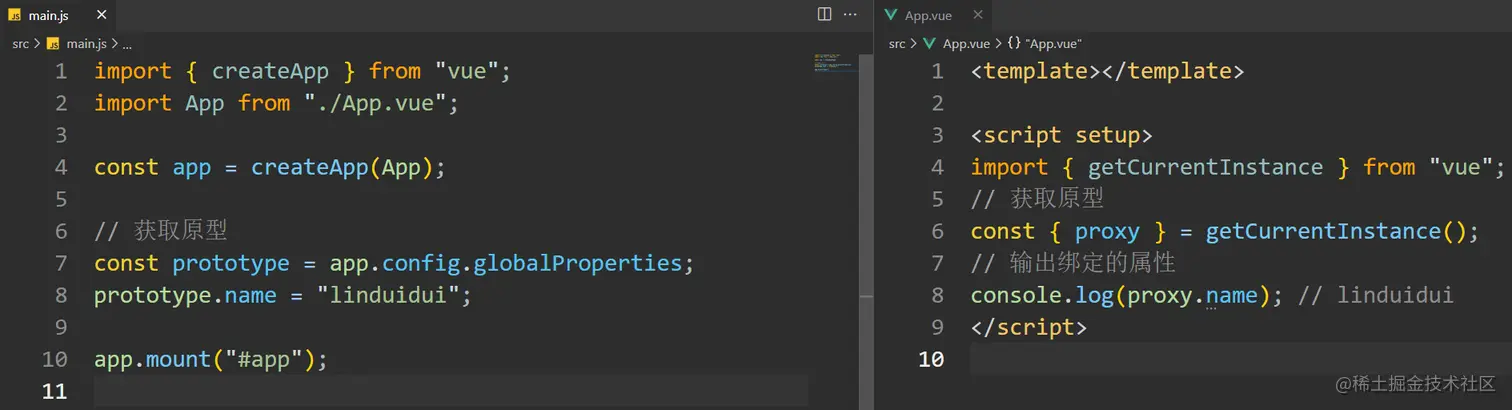Click getCurrentInstance in App.vue import line
The width and height of the screenshot is (1512, 410).
click(x=1205, y=167)
